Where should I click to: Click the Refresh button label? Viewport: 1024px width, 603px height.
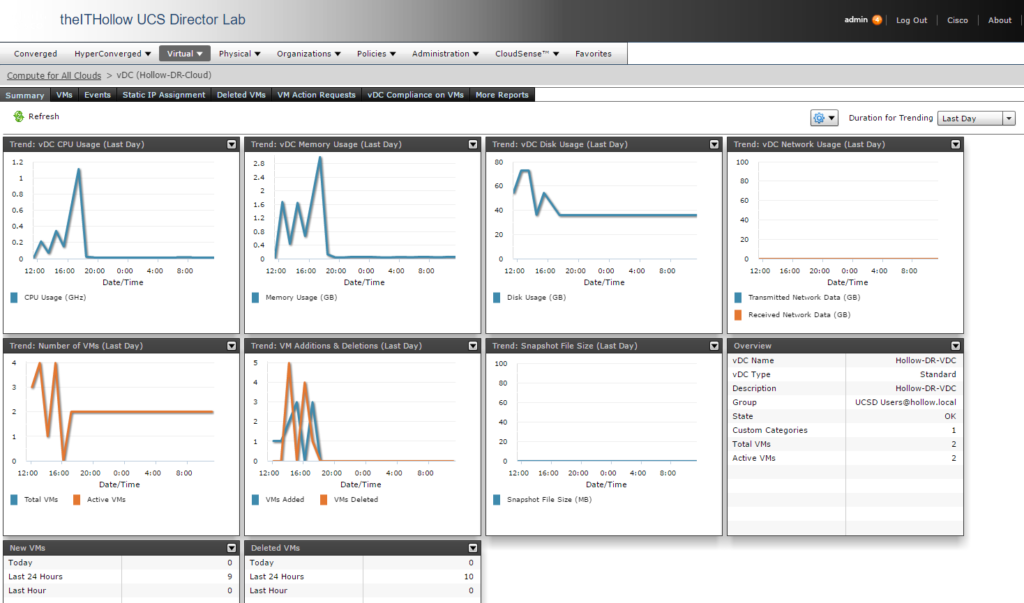(44, 116)
